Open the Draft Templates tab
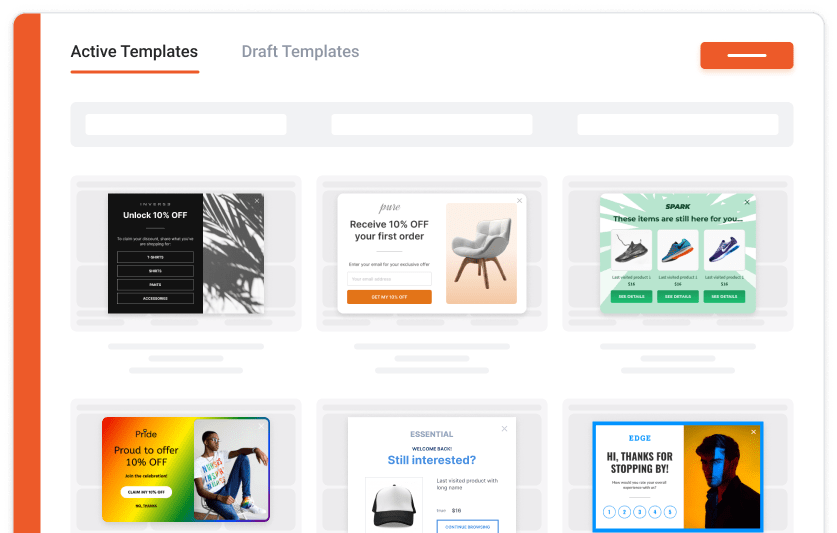The width and height of the screenshot is (837, 533). (x=300, y=52)
